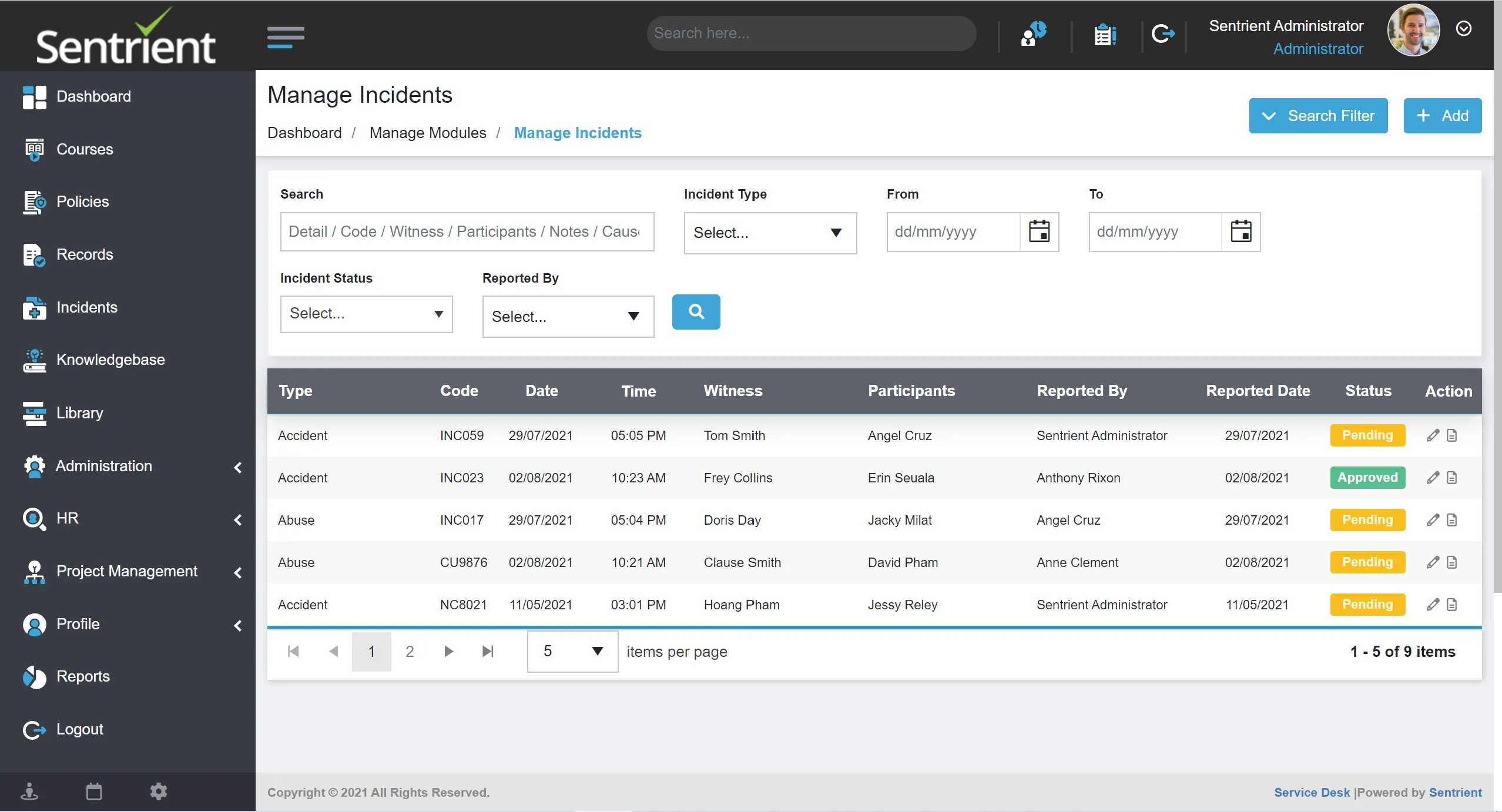
Task: Click the refresh arrow icon near the profile
Action: 1162,33
